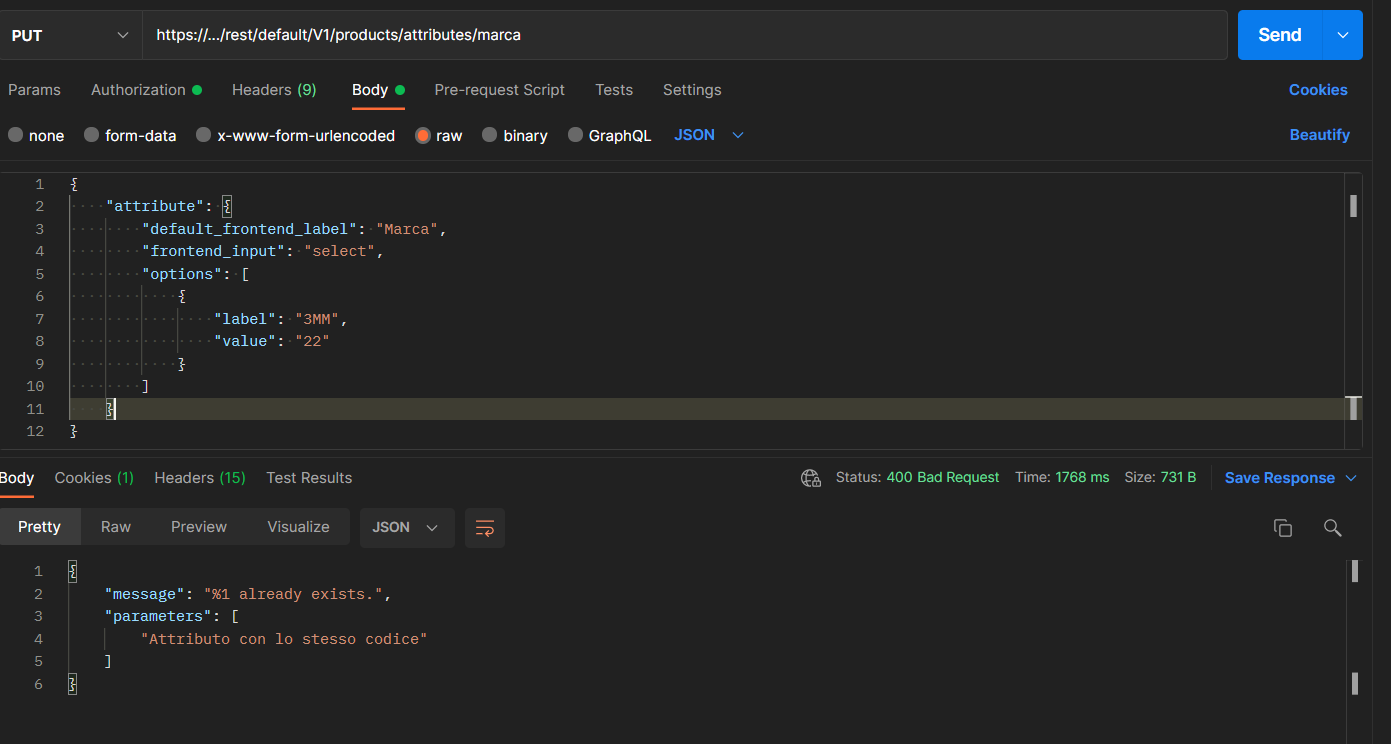The width and height of the screenshot is (1391, 744).
Task: Click the wrap lines icon in response toolbar
Action: pos(485,528)
